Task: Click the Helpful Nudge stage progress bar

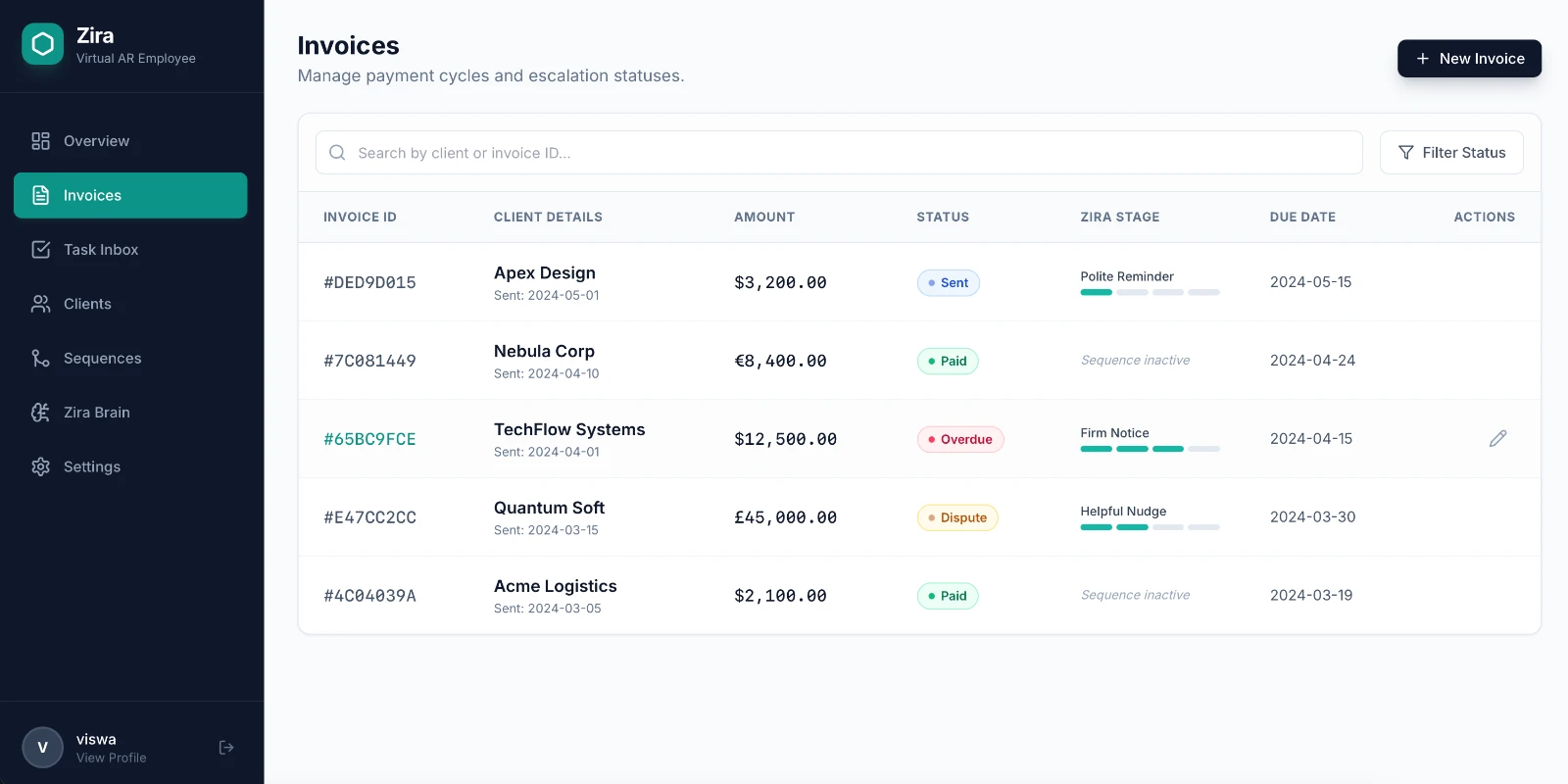Action: click(x=1150, y=527)
